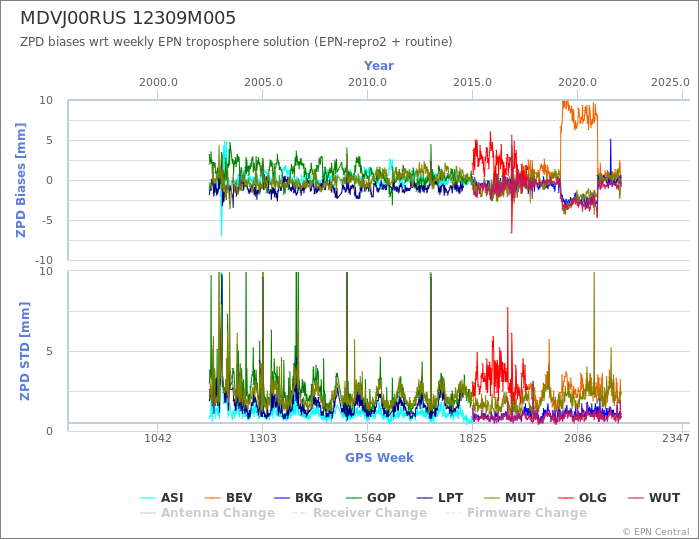Viewport: 700px width, 540px height.
Task: Hide the MUT series via legend
Action: pyautogui.click(x=509, y=498)
